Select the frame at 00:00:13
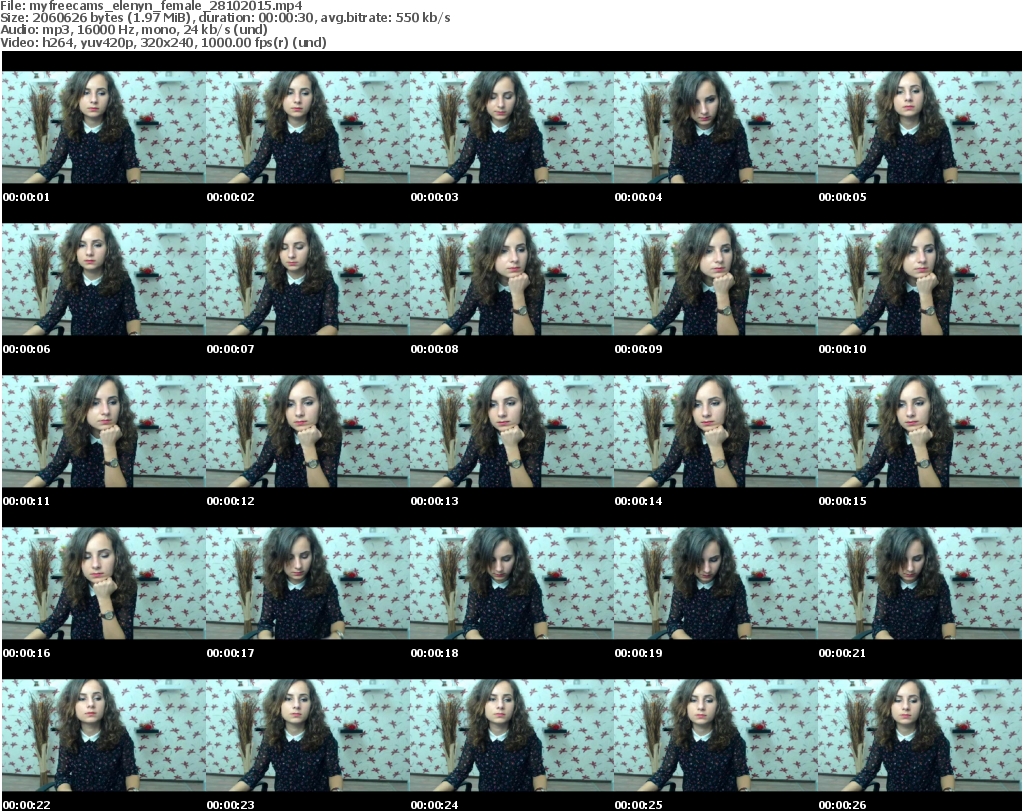This screenshot has height=811, width=1024. [x=511, y=432]
